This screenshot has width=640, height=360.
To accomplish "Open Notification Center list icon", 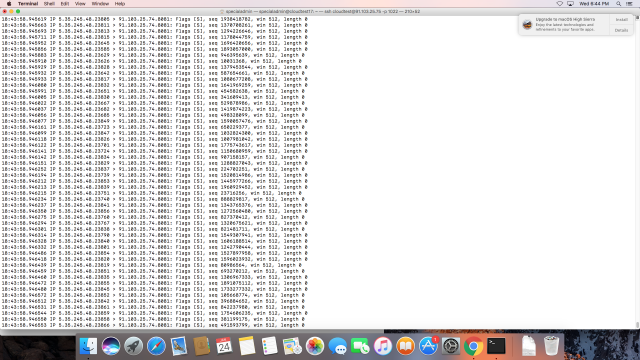I will pos(629,4).
